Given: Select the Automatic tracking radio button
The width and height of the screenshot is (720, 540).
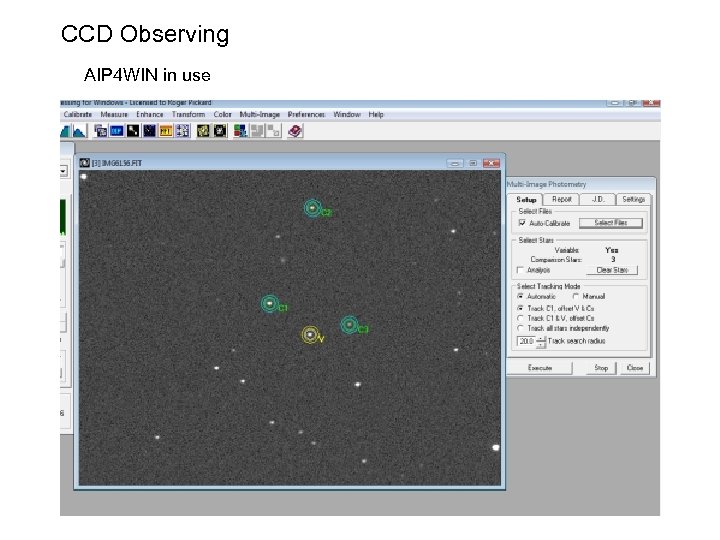Looking at the screenshot, I should [520, 296].
